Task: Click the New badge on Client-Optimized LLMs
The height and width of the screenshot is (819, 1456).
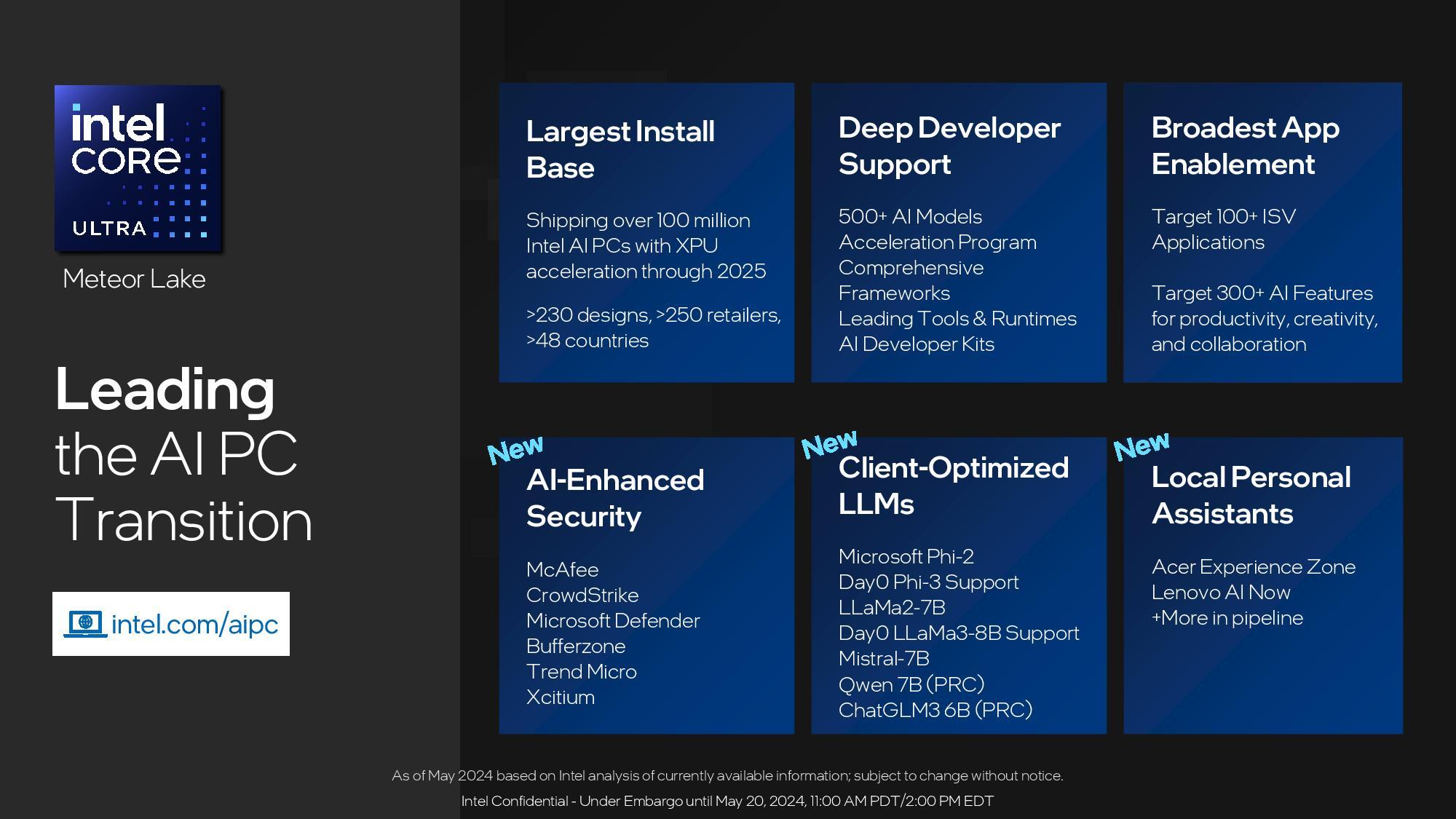Action: pyautogui.click(x=829, y=443)
